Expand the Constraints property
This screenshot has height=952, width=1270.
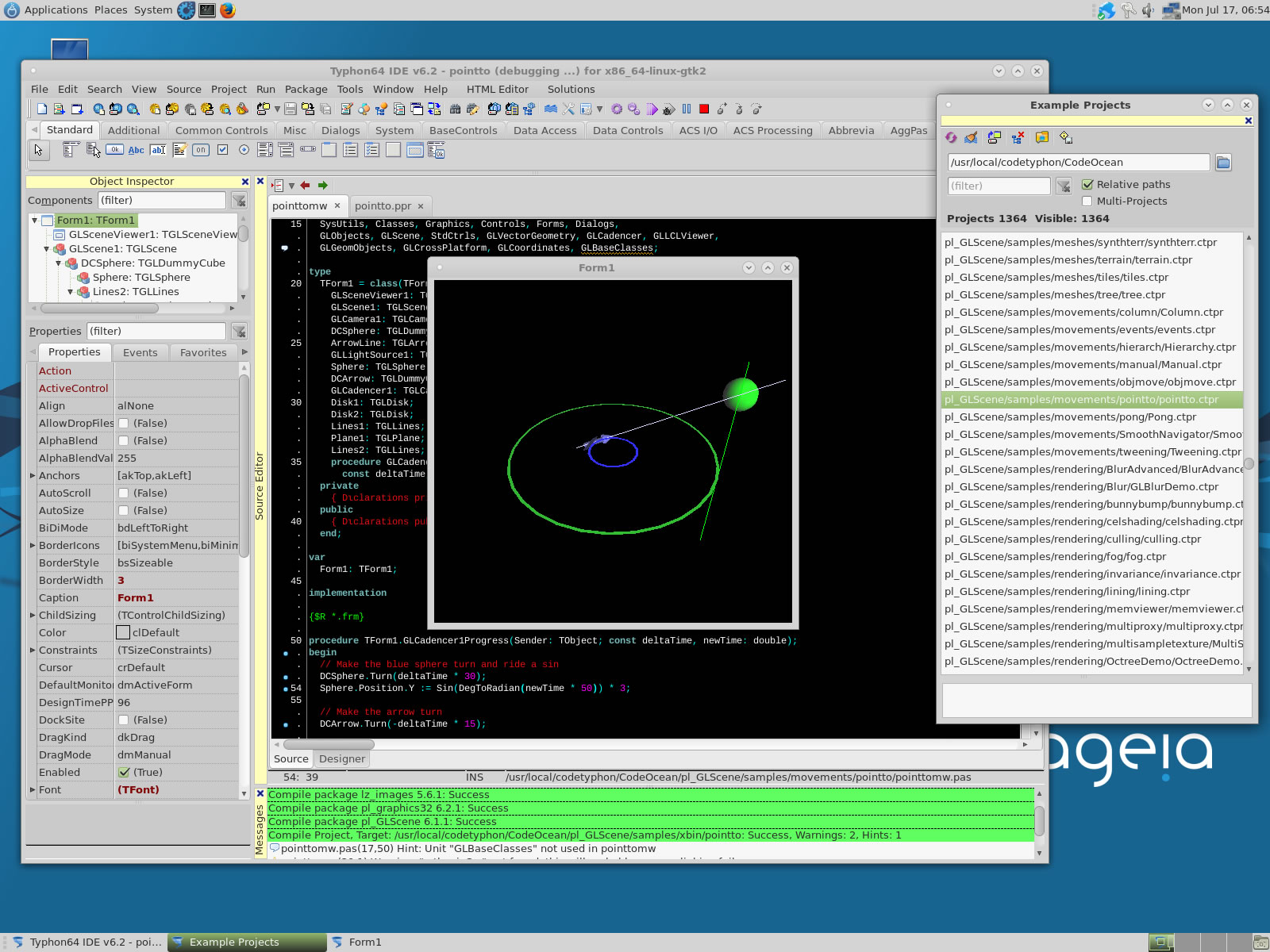coord(33,650)
